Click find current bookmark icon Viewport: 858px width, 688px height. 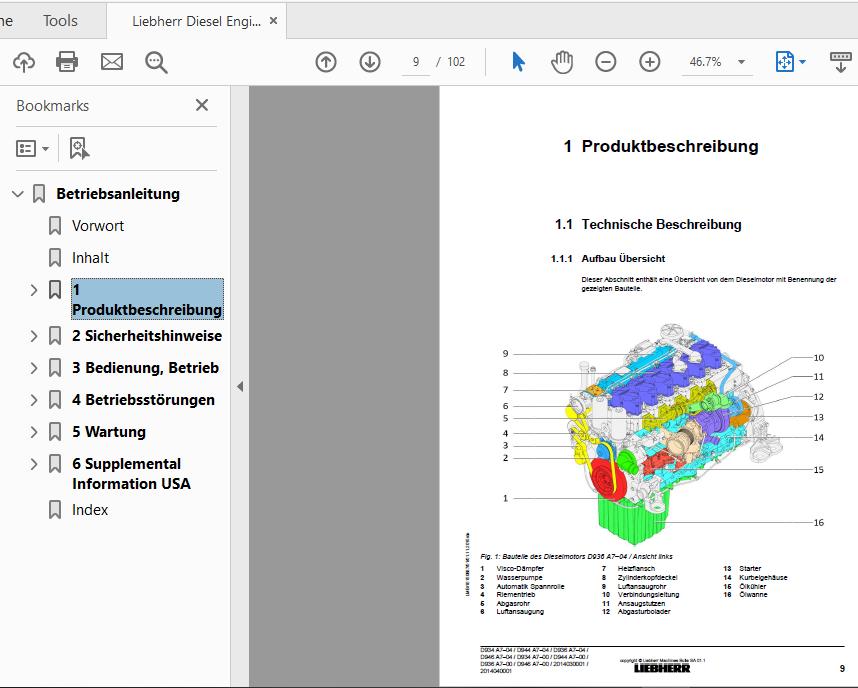tap(79, 148)
